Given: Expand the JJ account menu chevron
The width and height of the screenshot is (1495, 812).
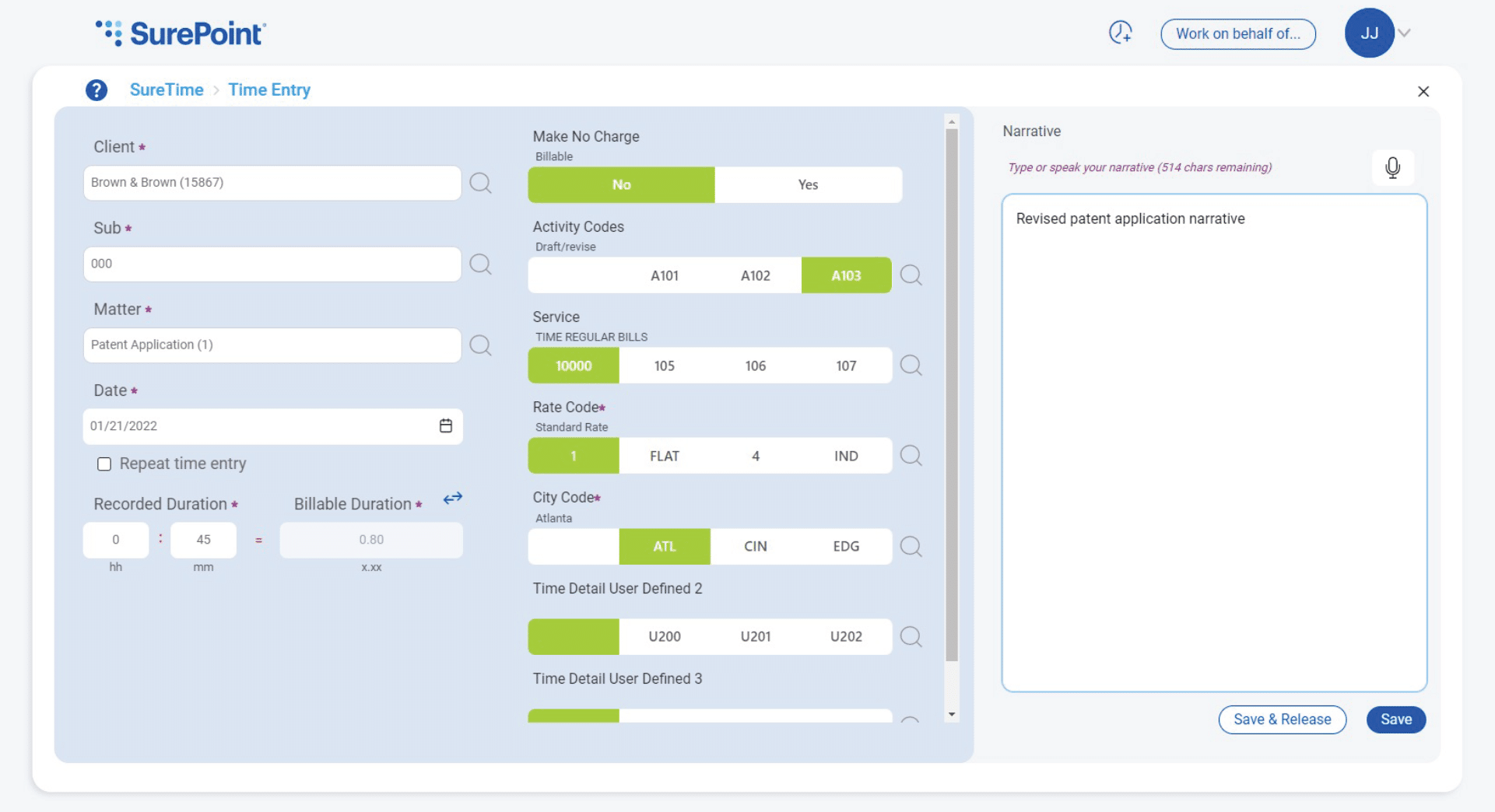Looking at the screenshot, I should [x=1406, y=33].
